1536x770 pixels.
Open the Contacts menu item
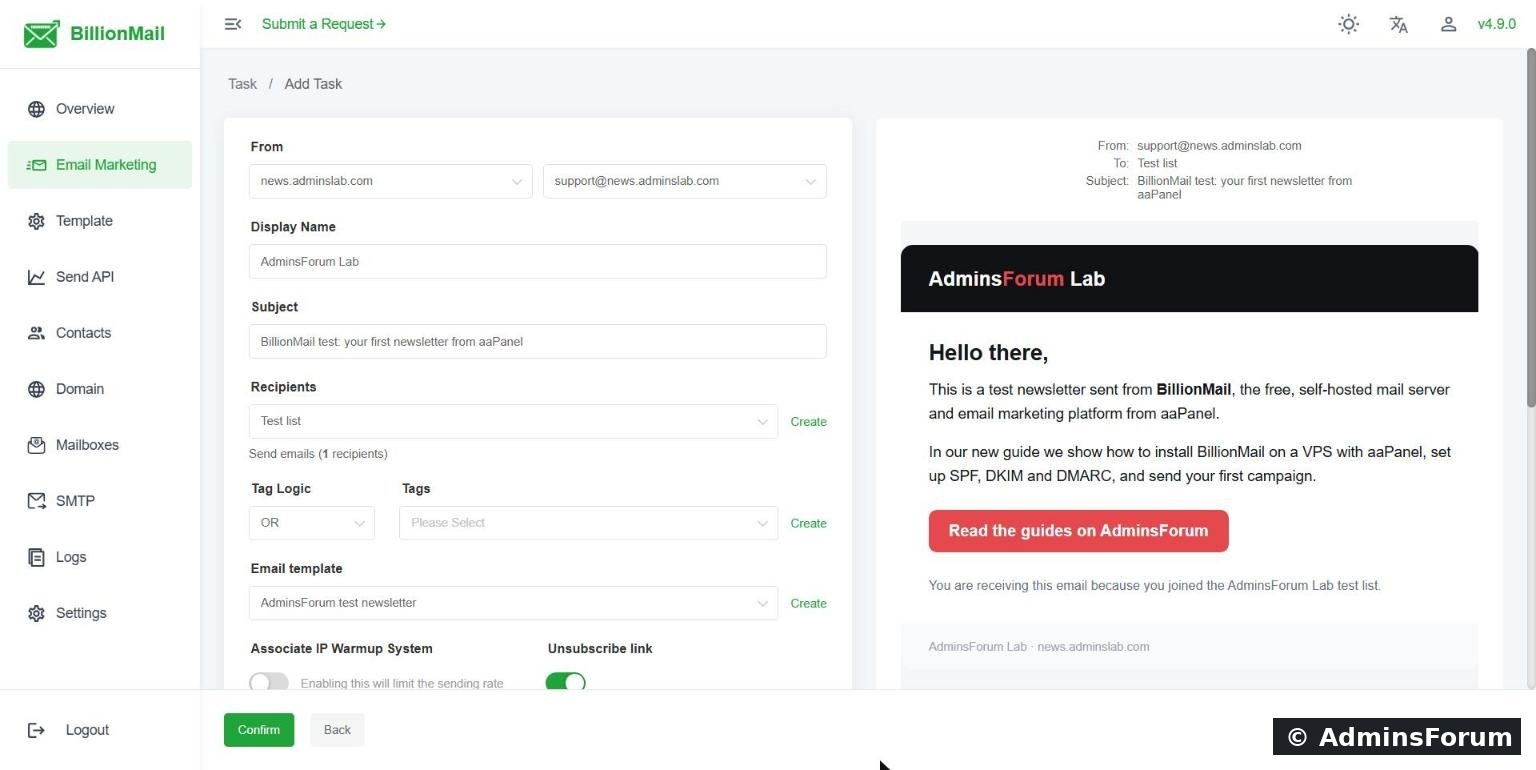100,333
